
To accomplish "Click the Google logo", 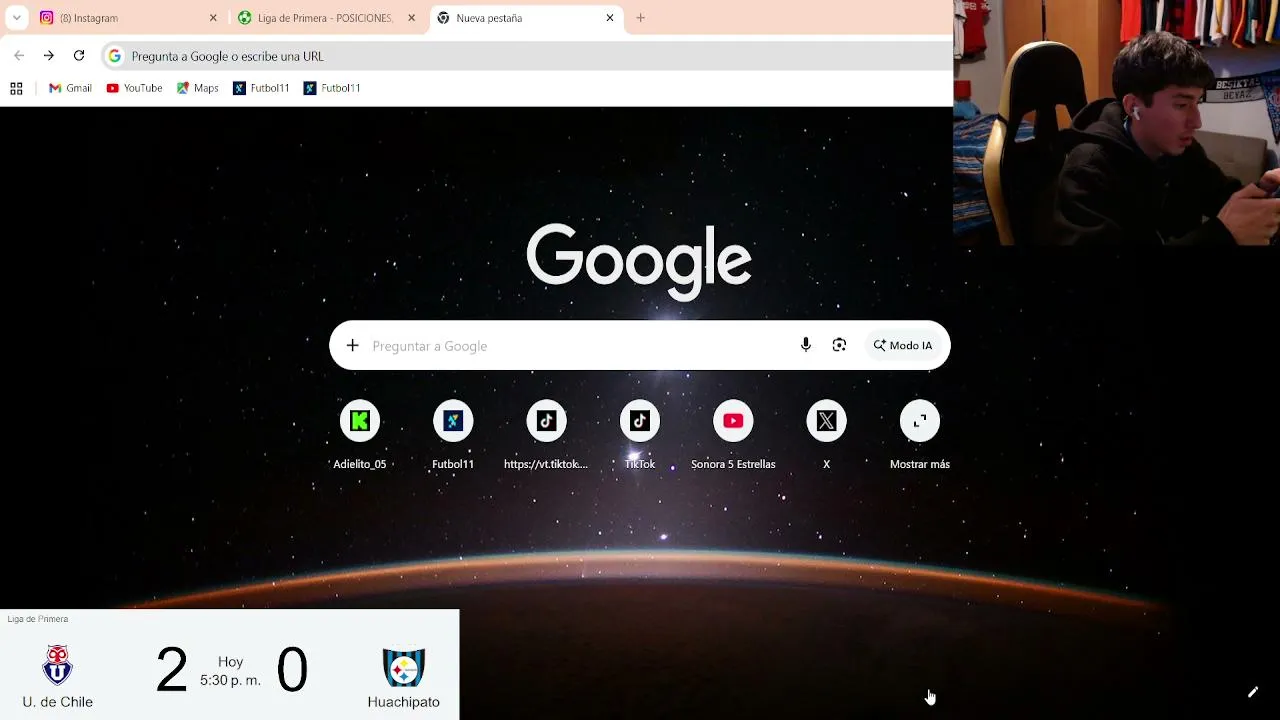I will click(639, 261).
